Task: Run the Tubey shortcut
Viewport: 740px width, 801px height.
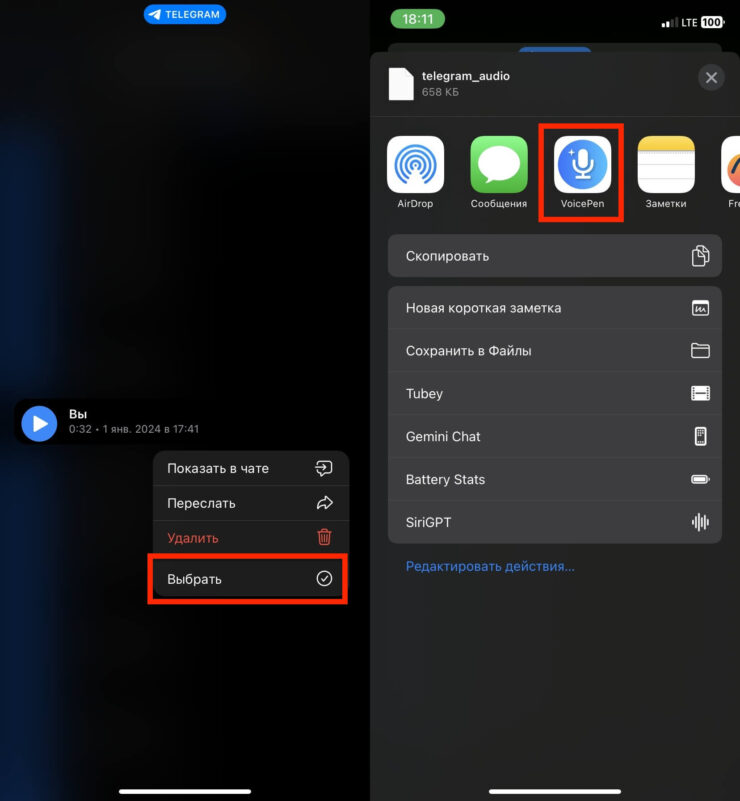Action: click(x=555, y=393)
